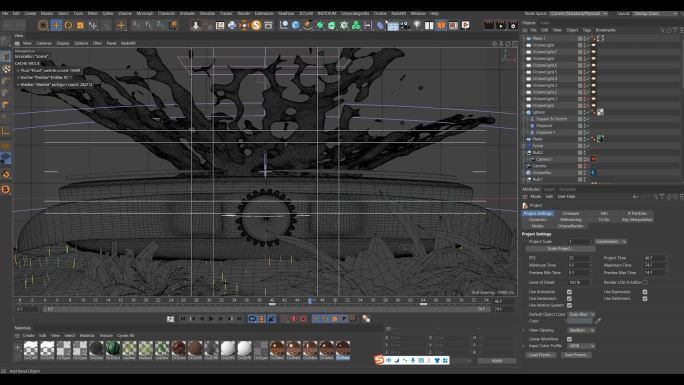684x385 pixels.
Task: Click the orange S icon in left sidebar
Action: 6,189
